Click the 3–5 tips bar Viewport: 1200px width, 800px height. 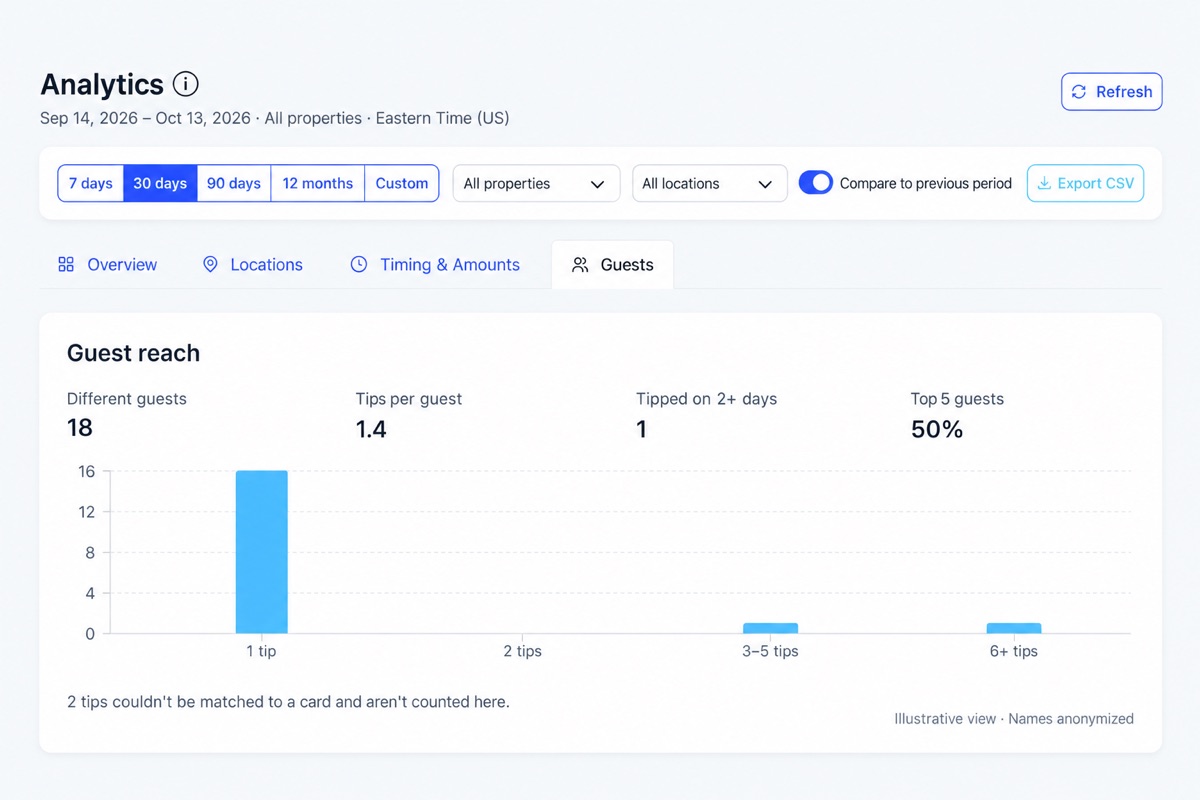pyautogui.click(x=770, y=628)
